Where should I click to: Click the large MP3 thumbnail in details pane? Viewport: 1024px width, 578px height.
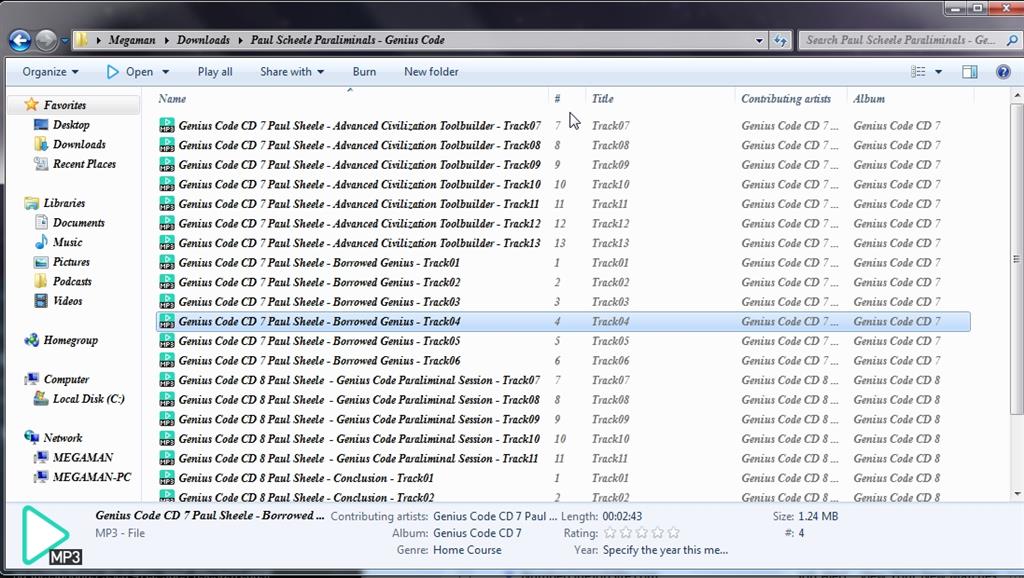click(x=51, y=536)
